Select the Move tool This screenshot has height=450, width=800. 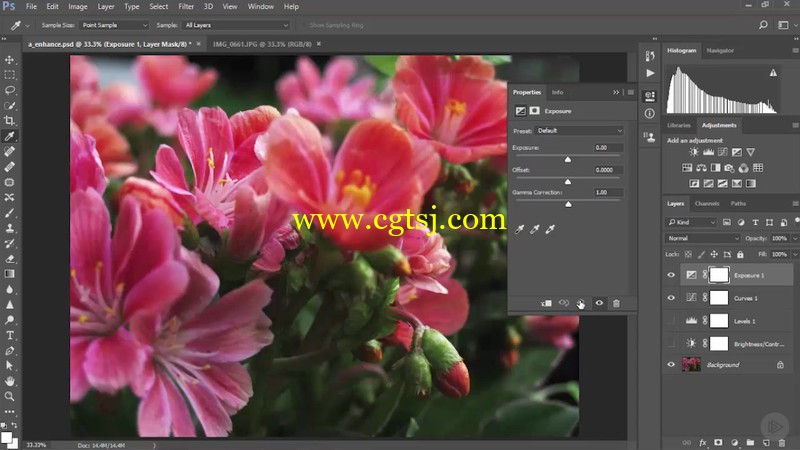coord(9,60)
